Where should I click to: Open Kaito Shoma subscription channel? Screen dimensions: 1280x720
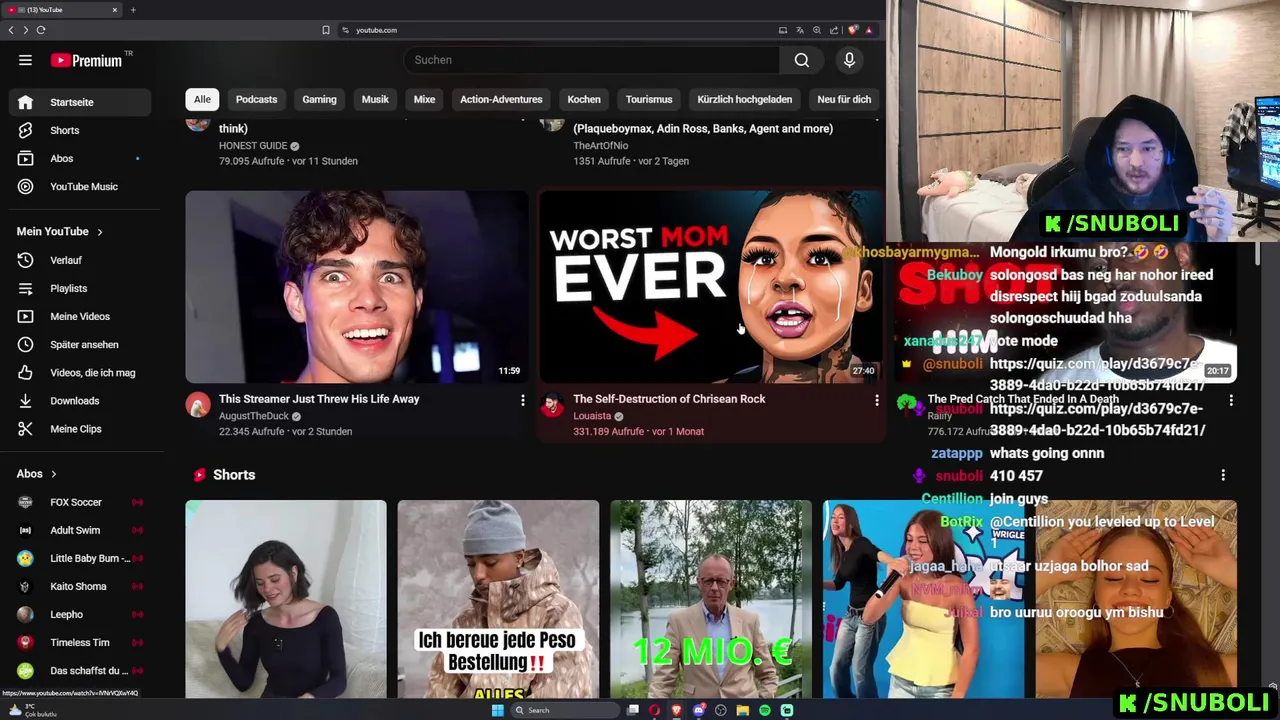(80, 586)
